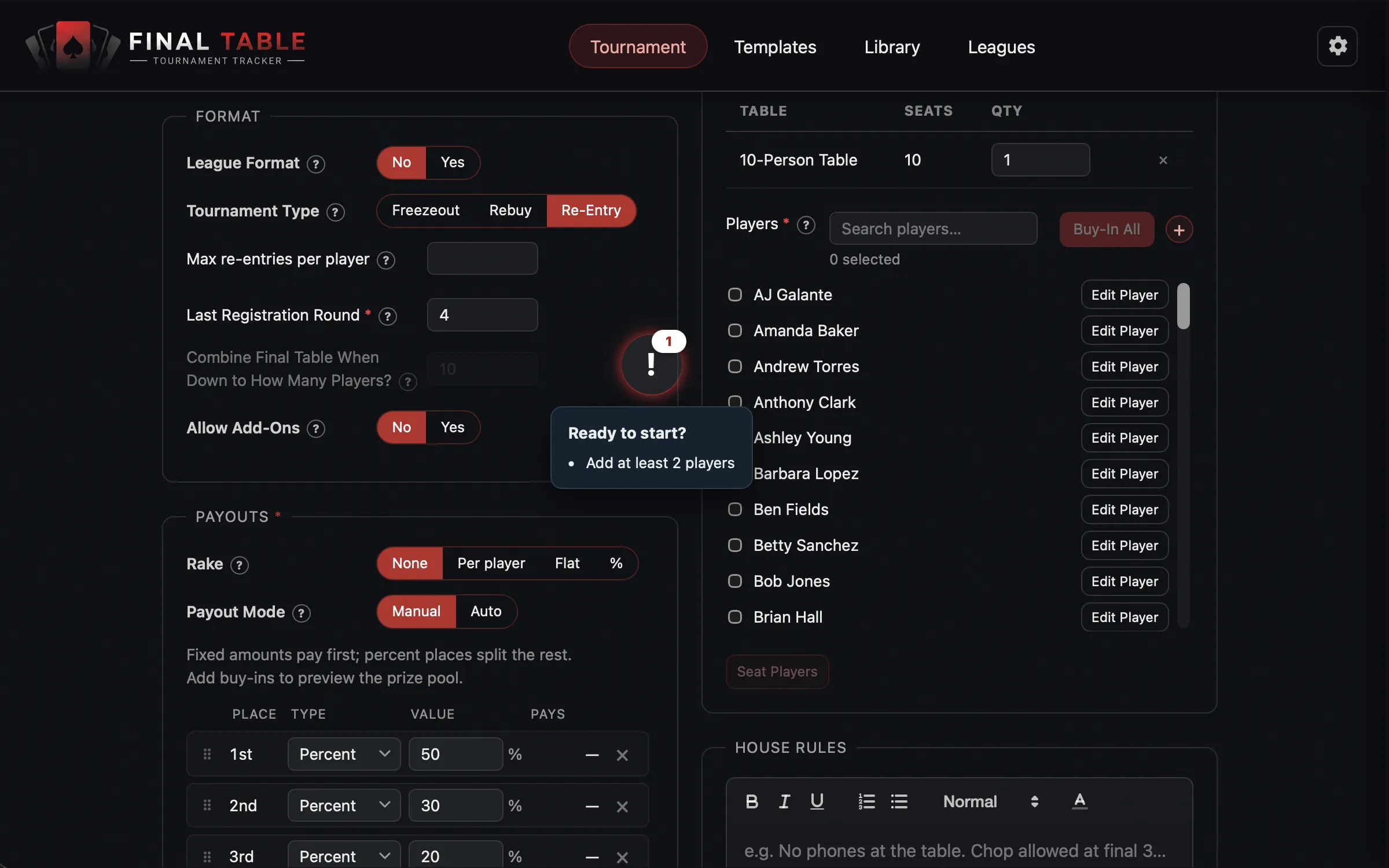Switch Payout Mode to Auto
The height and width of the screenshot is (868, 1389).
coord(486,612)
